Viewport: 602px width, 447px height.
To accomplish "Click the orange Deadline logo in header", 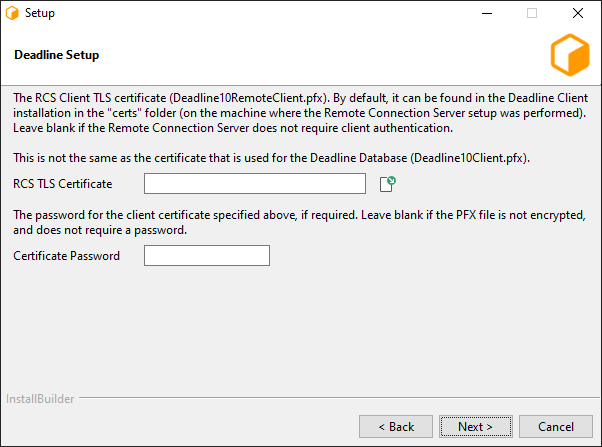I will pos(570,55).
